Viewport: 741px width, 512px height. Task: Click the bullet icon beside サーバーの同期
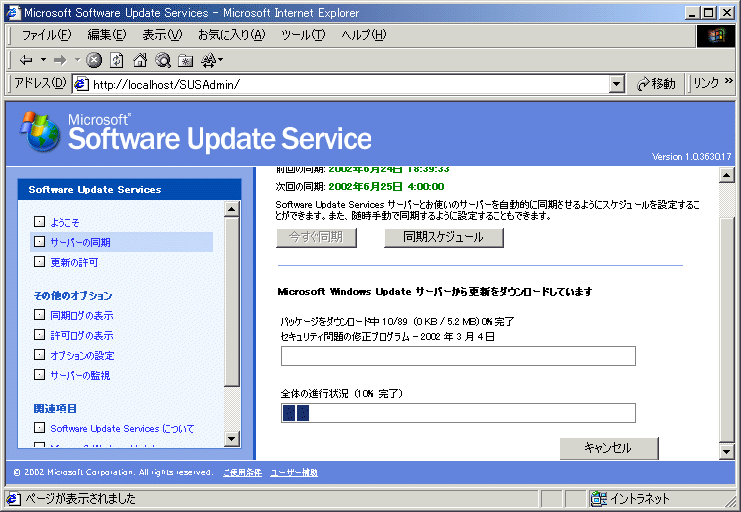tap(40, 241)
